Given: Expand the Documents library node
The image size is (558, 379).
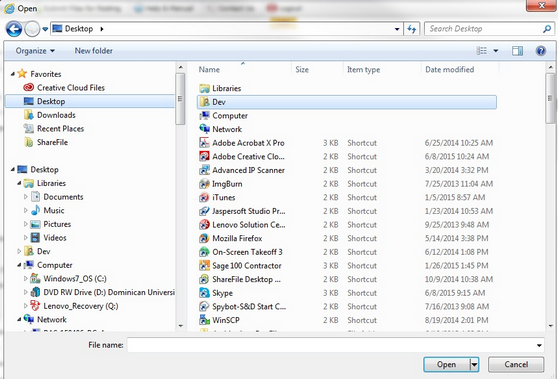Looking at the screenshot, I should pyautogui.click(x=26, y=197).
